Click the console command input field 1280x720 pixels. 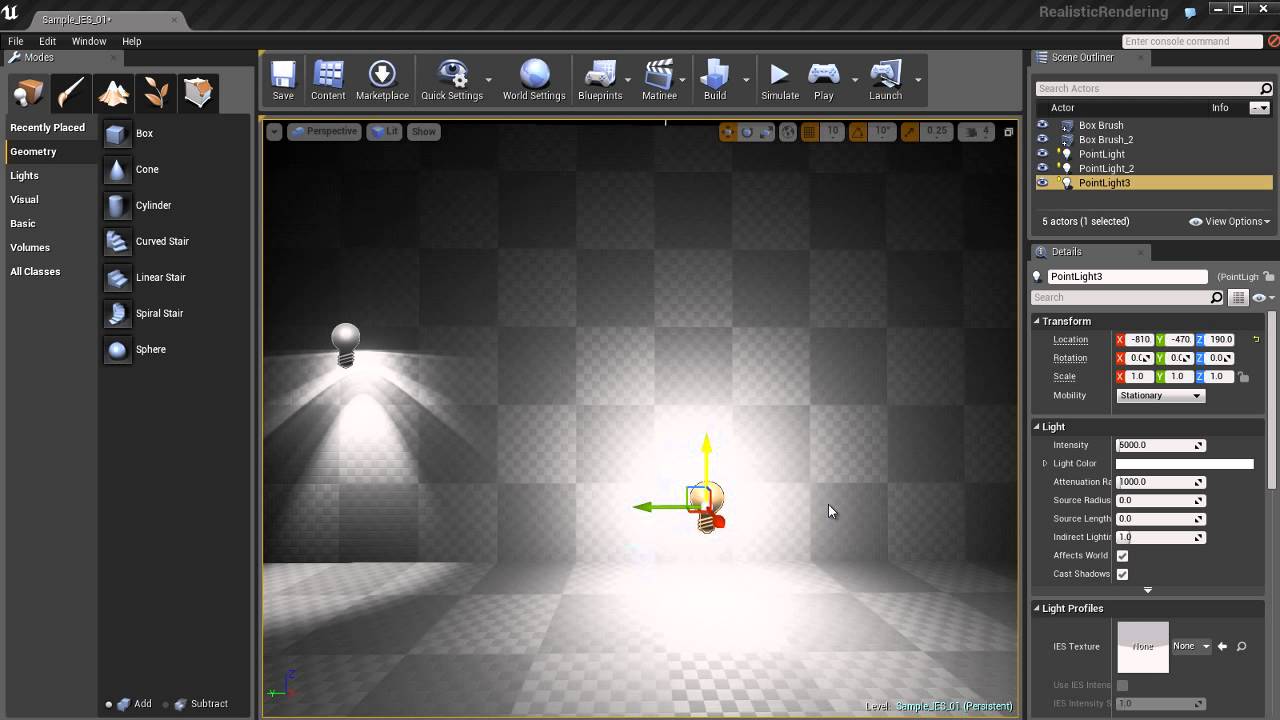[x=1193, y=41]
